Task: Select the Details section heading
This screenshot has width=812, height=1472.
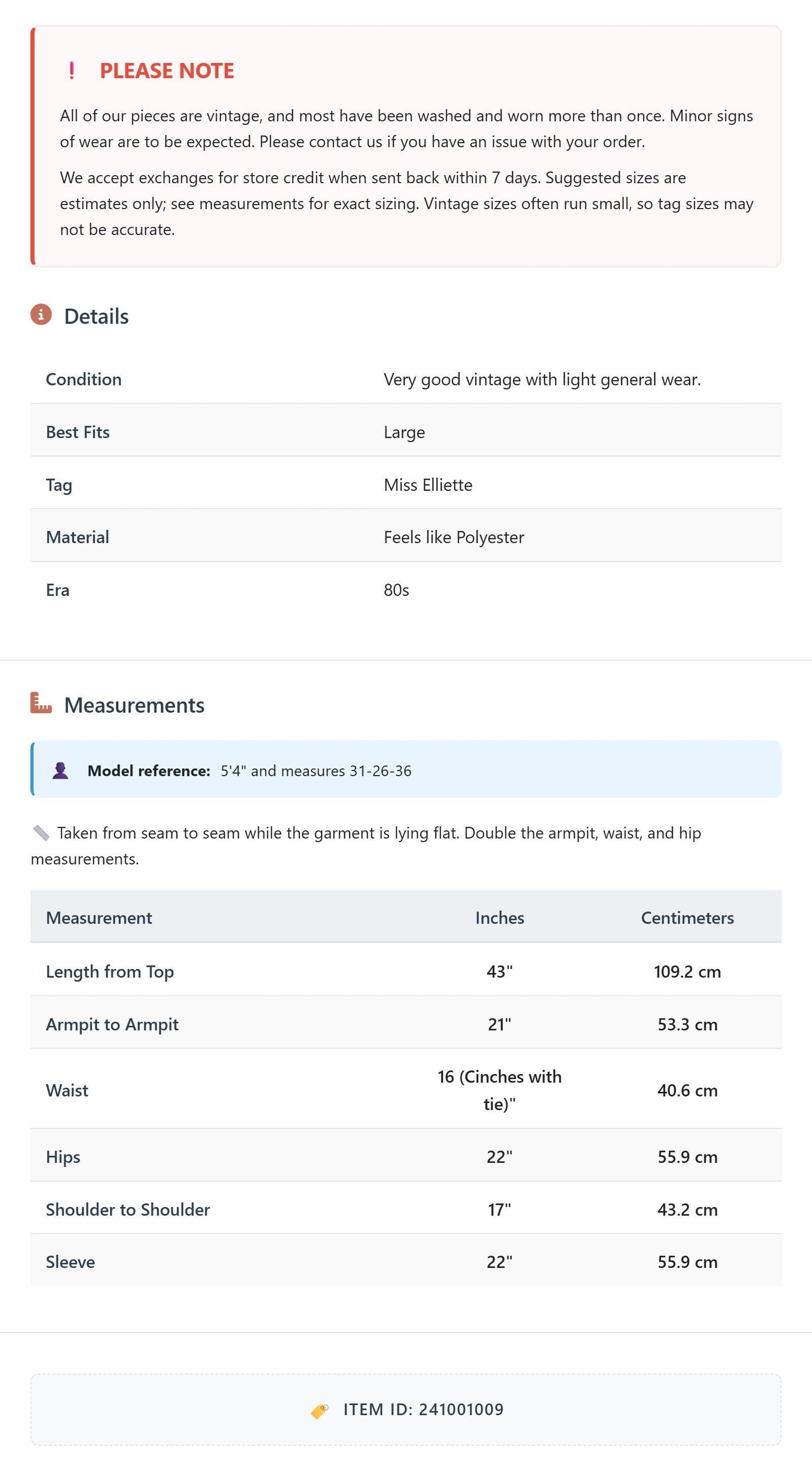Action: point(97,316)
